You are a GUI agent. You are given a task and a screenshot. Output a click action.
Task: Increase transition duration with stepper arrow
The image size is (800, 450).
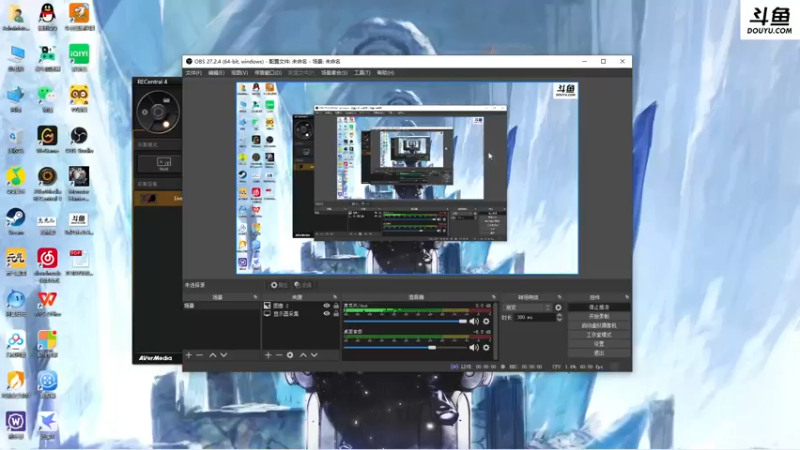[x=559, y=315]
